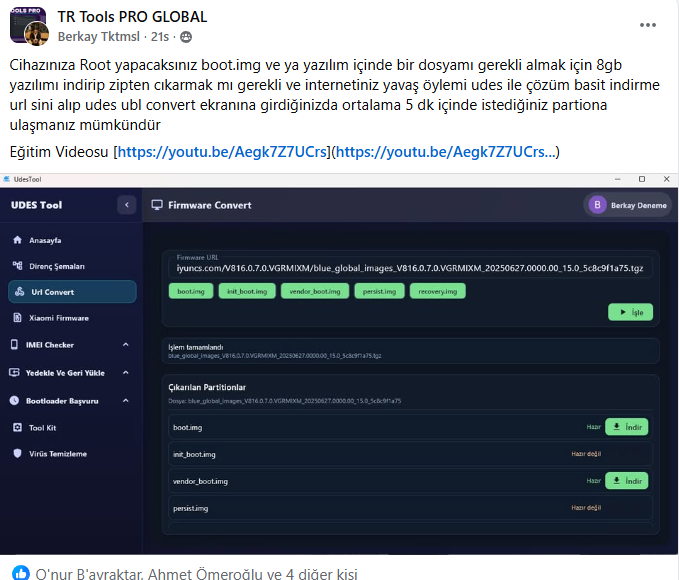Click the Berkay Deneme user avatar
679x580 pixels.
coord(598,205)
